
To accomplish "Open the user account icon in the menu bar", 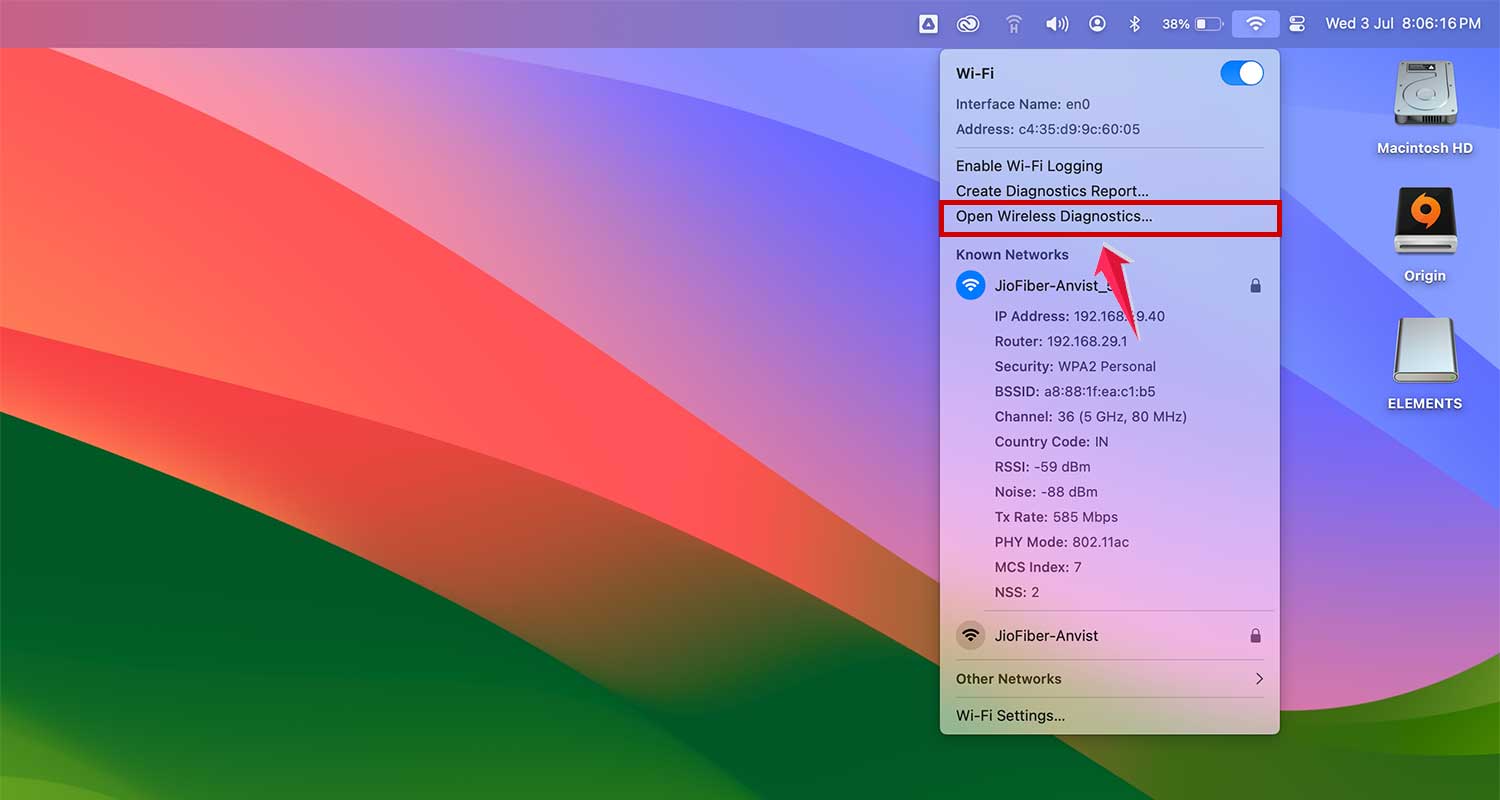I will pyautogui.click(x=1097, y=23).
